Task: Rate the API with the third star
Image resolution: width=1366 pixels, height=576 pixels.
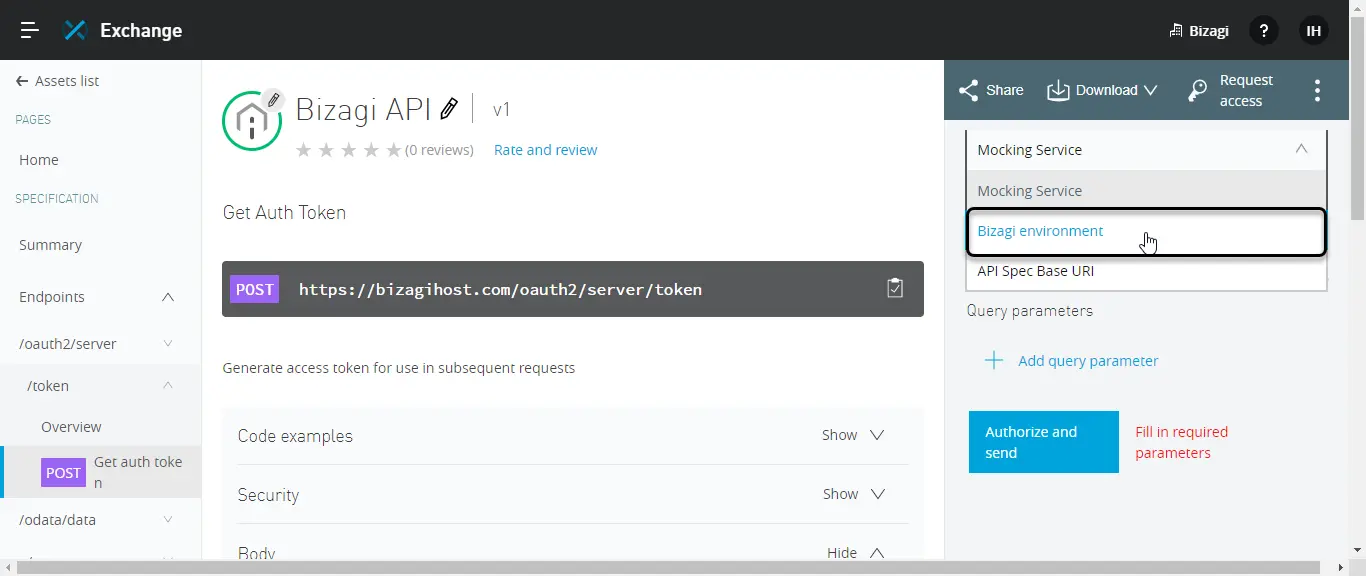Action: coord(349,150)
